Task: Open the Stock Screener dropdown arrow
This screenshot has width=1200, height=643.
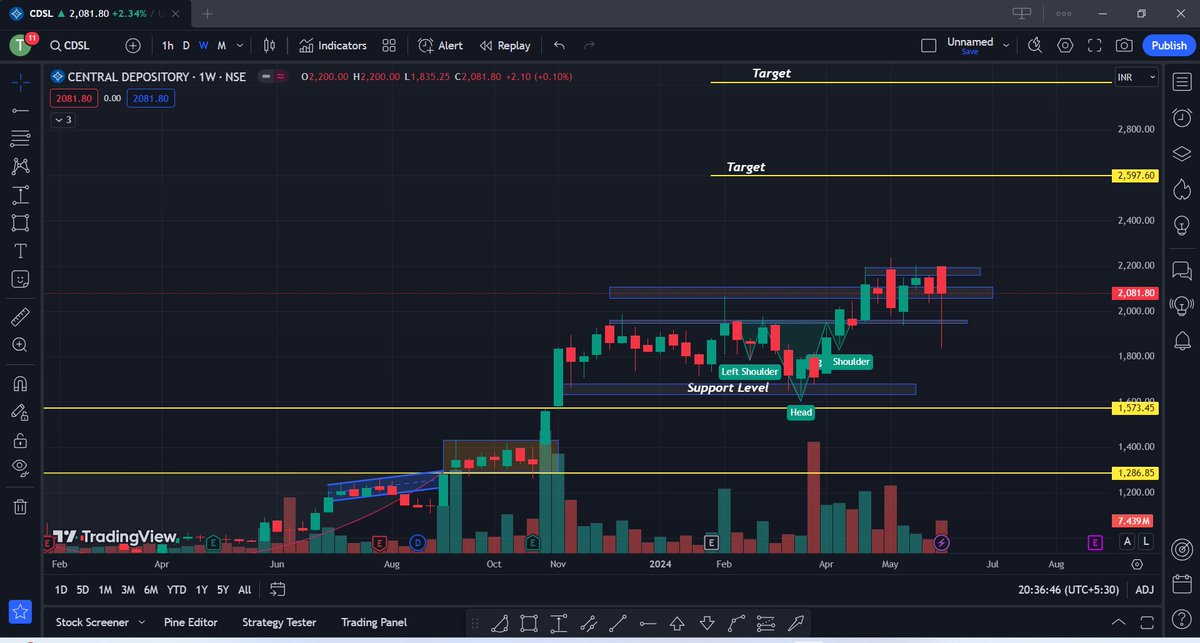Action: coord(141,622)
